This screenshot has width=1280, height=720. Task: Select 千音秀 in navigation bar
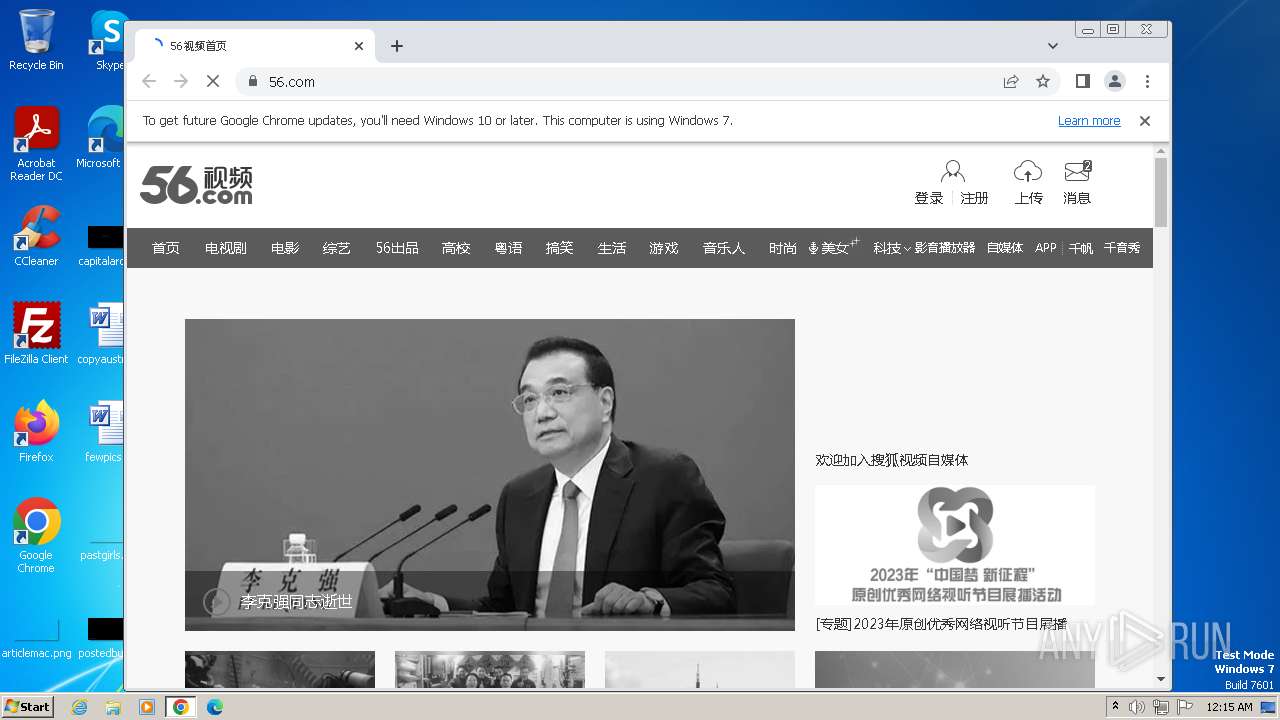coord(1122,248)
